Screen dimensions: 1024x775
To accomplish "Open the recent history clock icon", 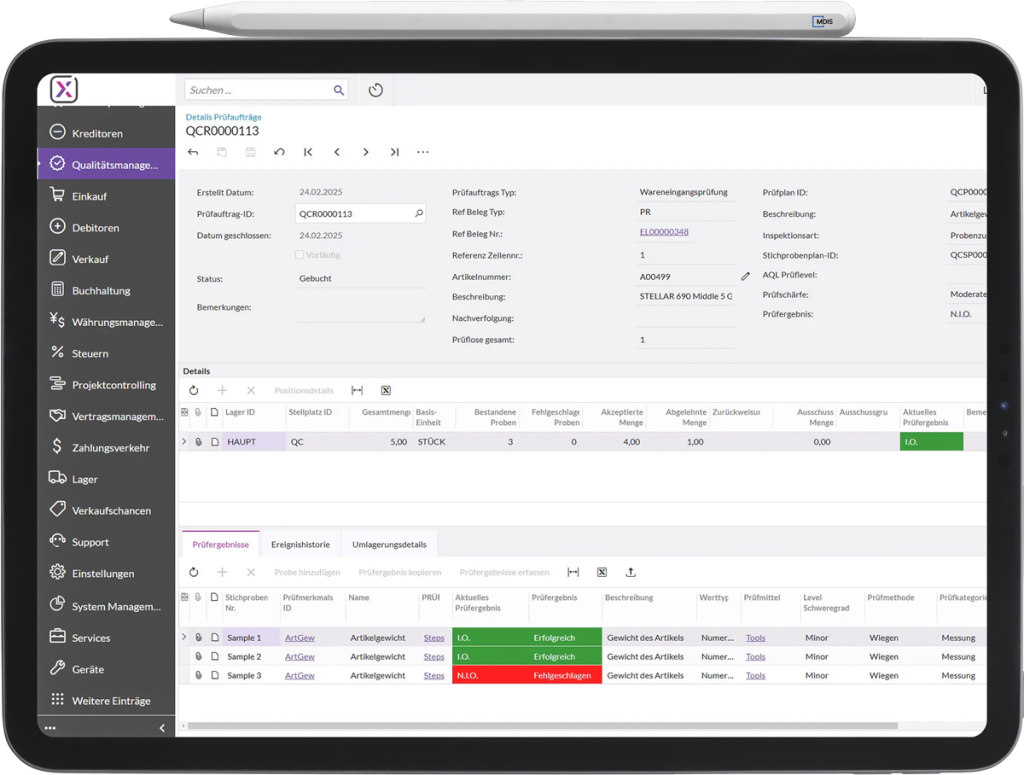I will 376,90.
